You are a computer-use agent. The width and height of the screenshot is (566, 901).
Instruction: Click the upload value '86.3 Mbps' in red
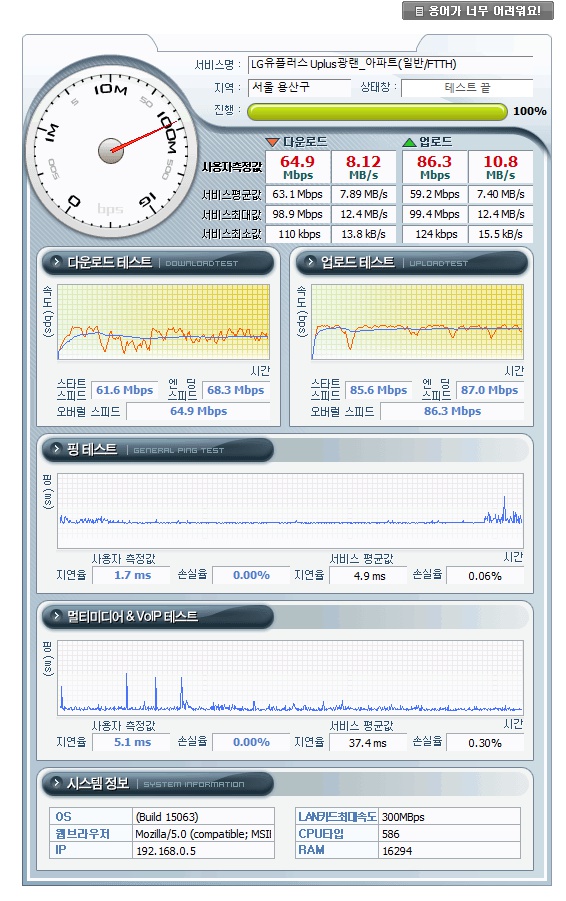click(x=435, y=167)
